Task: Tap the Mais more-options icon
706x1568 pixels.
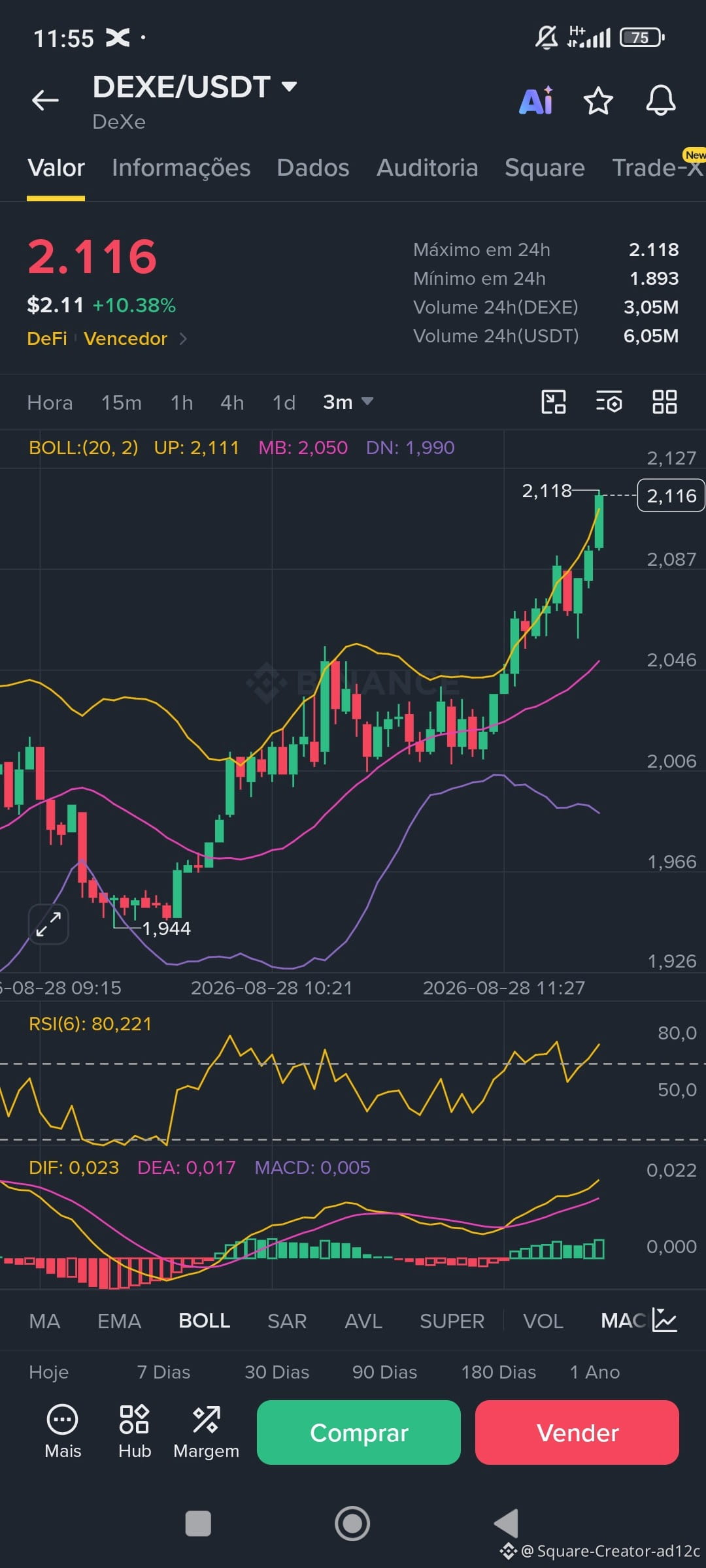Action: [x=63, y=1431]
